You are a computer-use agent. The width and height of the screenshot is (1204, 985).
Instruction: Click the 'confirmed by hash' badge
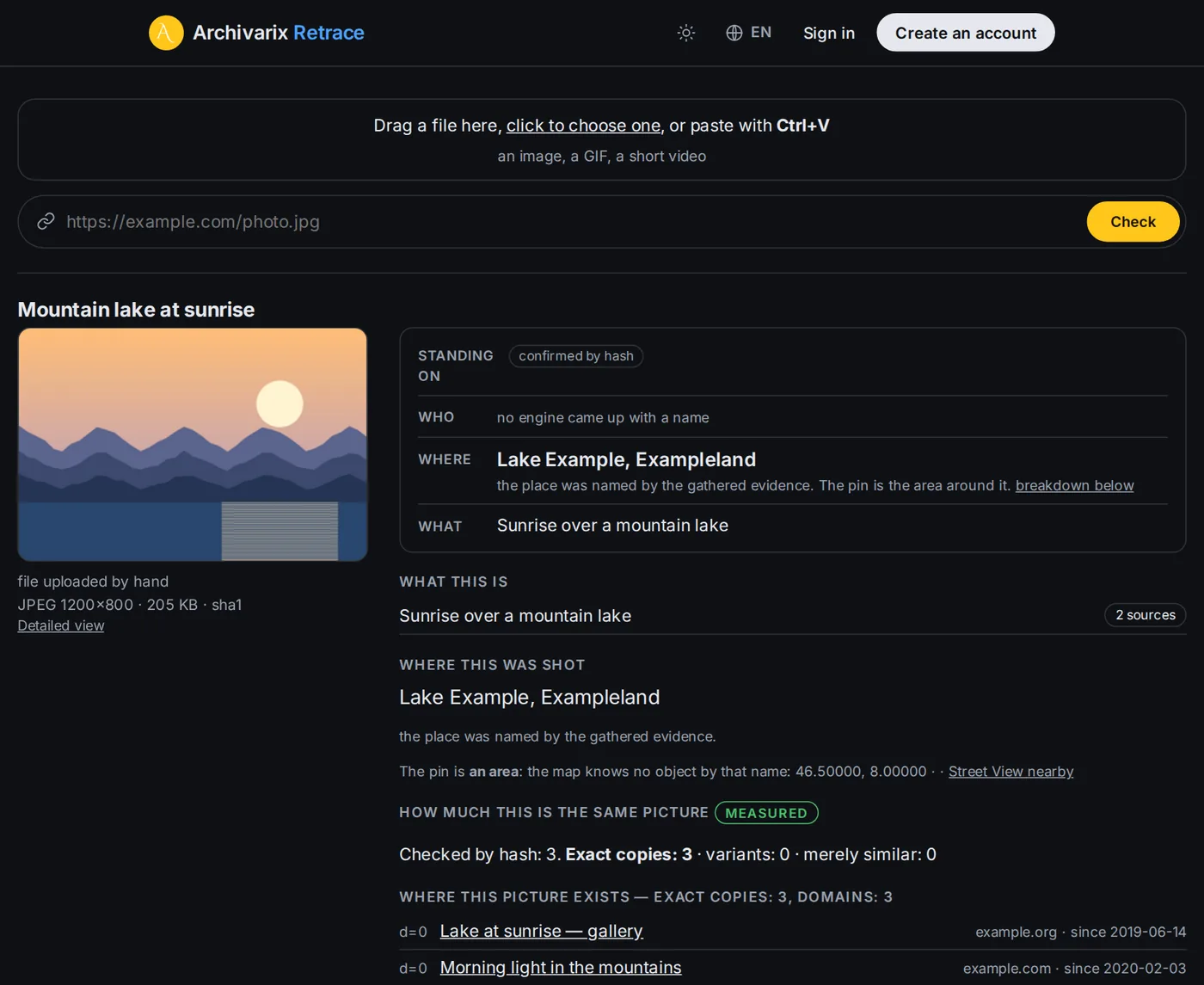click(576, 356)
